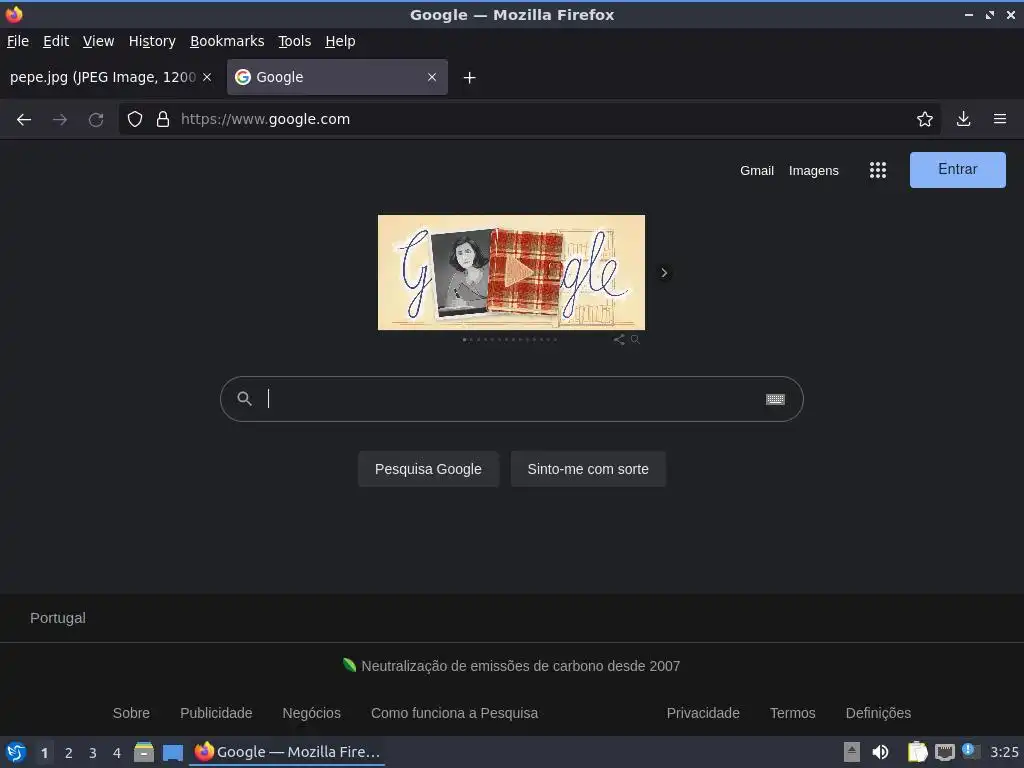Open the Firefox hamburger application menu
The width and height of the screenshot is (1024, 768).
tap(1000, 119)
